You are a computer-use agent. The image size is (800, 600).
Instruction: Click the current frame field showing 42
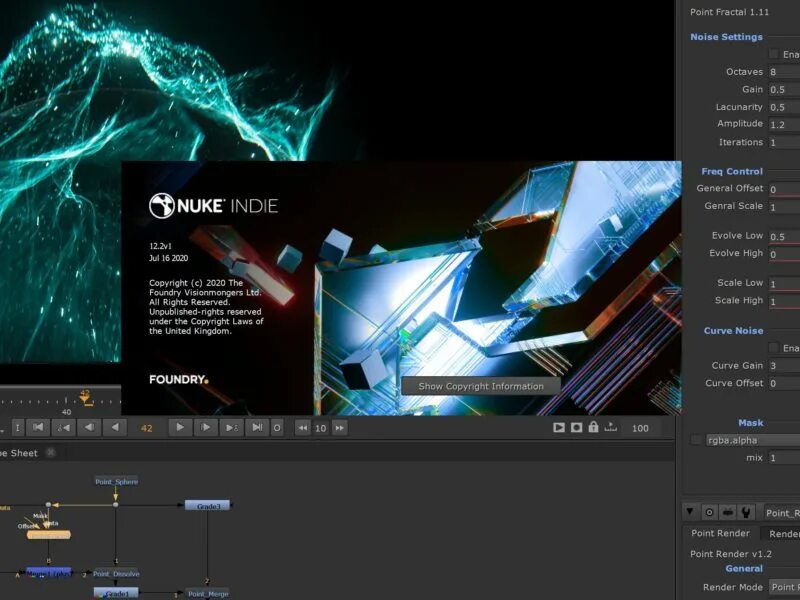(x=146, y=428)
